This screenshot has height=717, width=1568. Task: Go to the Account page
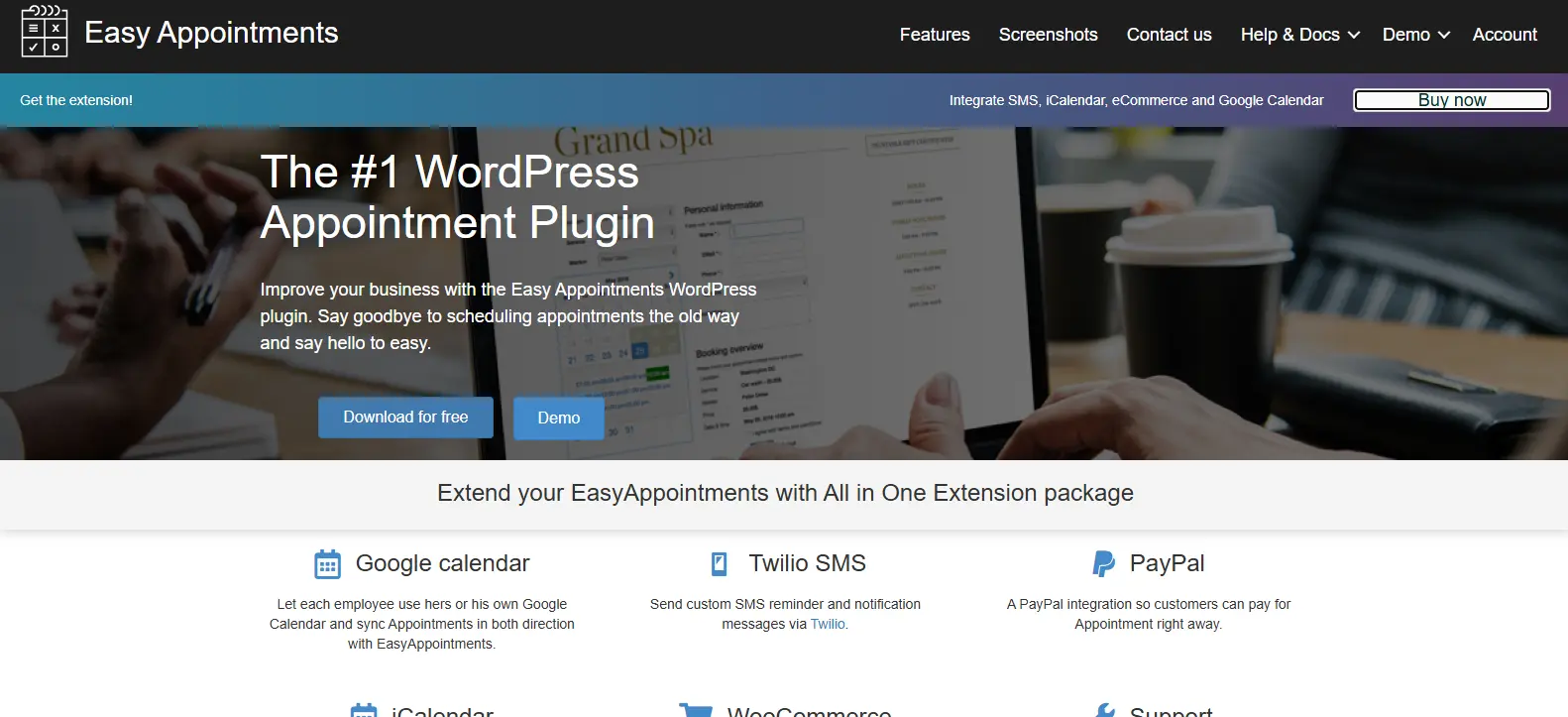click(1505, 35)
